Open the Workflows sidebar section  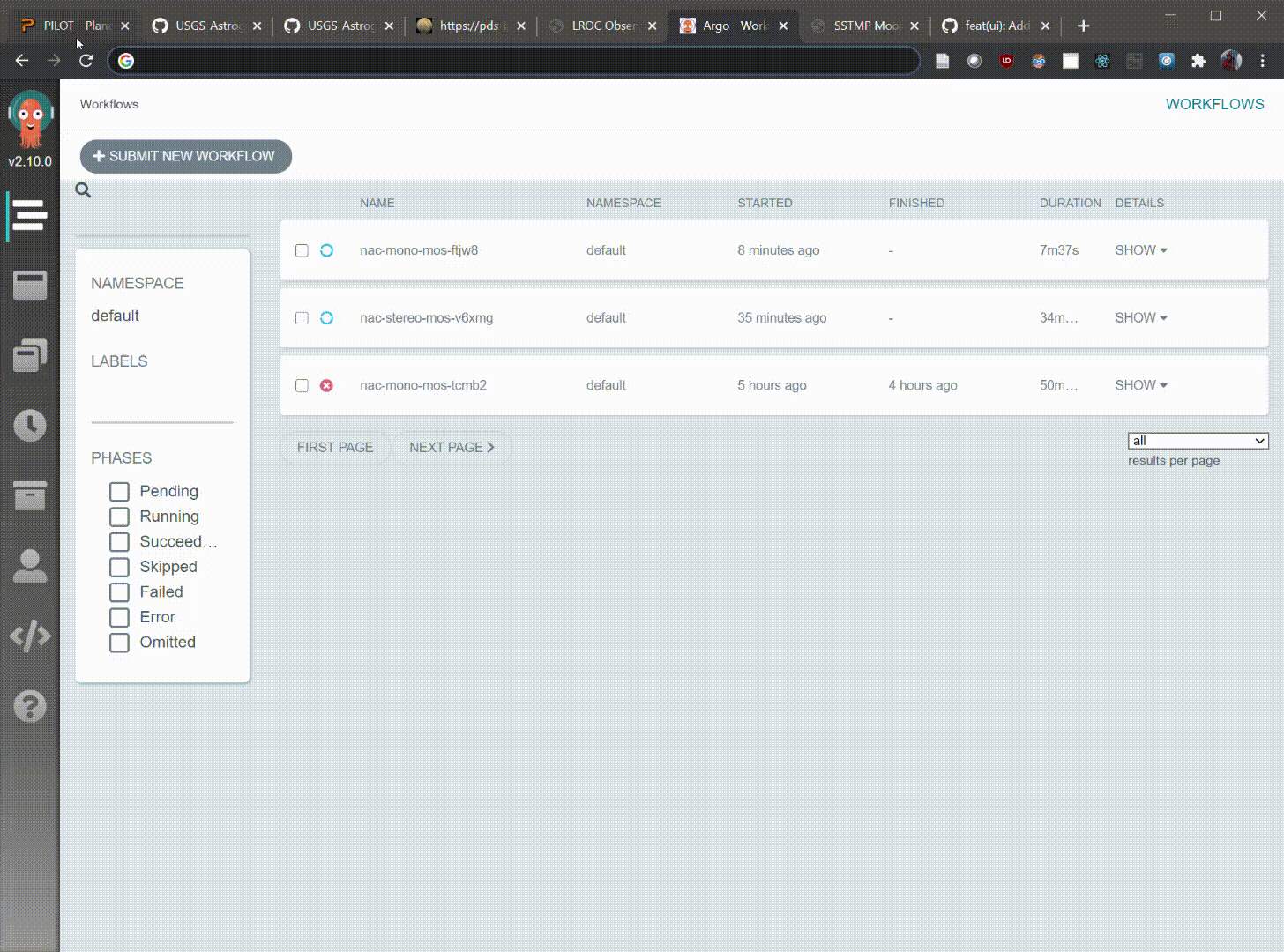click(30, 214)
